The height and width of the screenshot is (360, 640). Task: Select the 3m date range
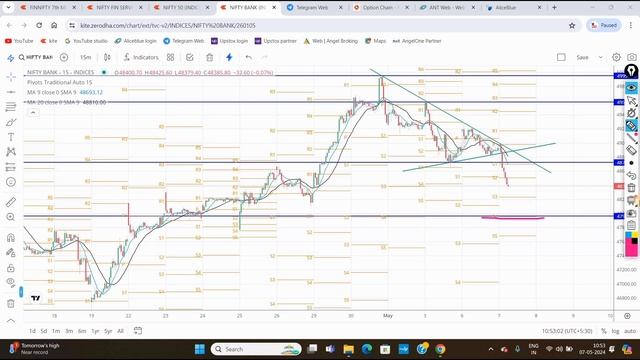69,331
